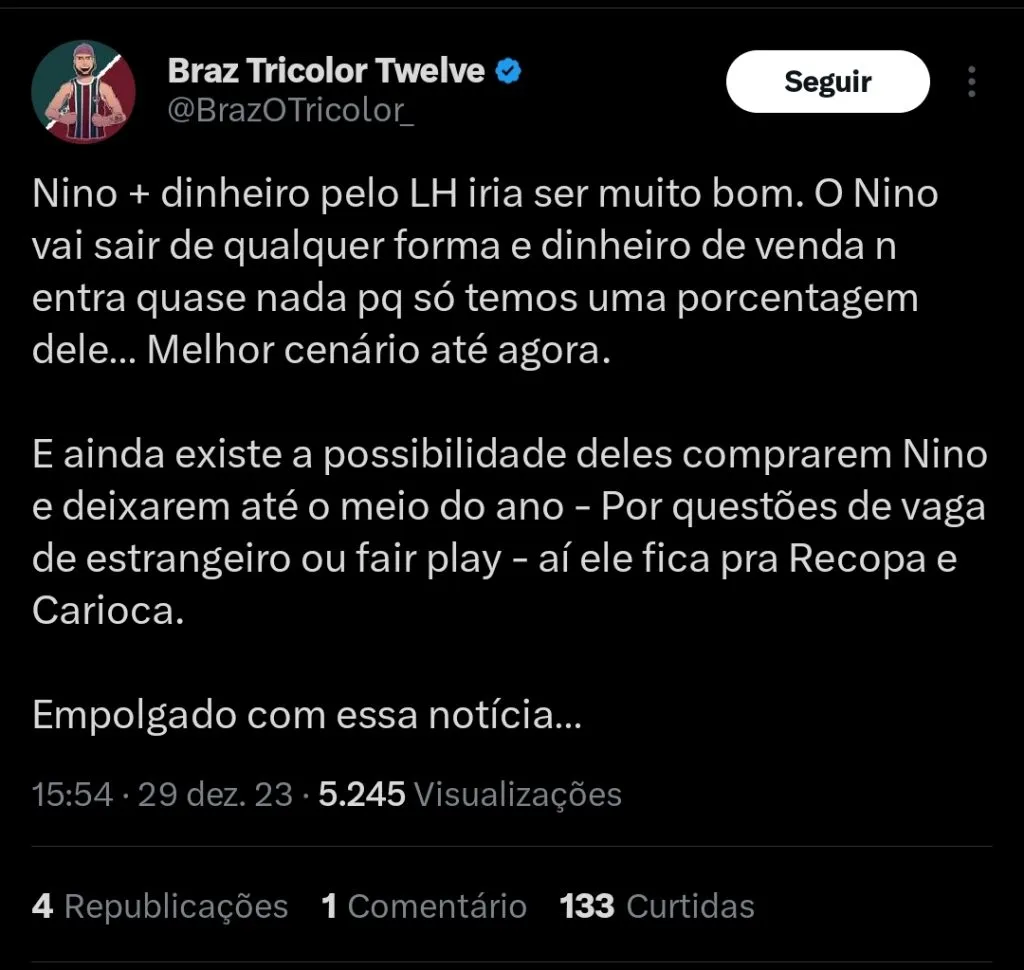Click the blue verified badge icon

[x=509, y=71]
